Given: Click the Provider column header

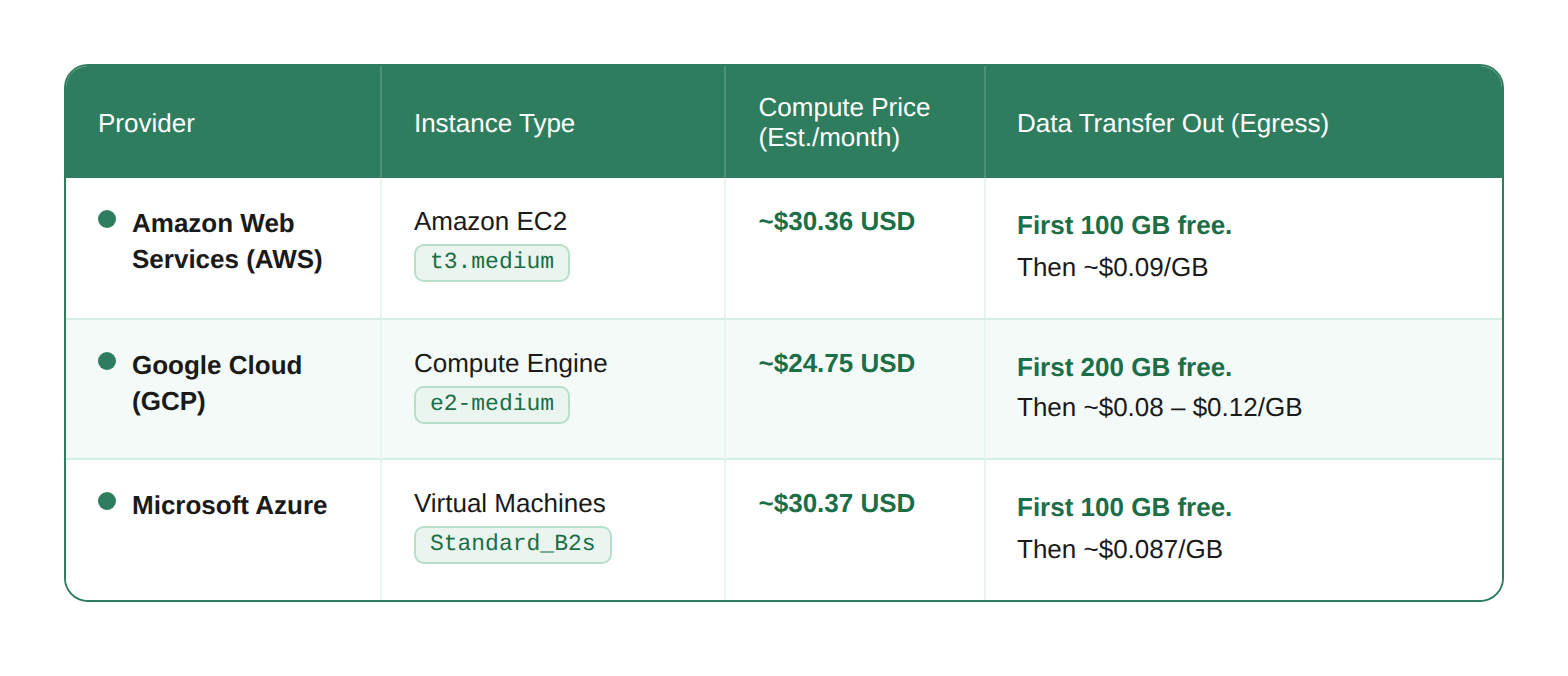Looking at the screenshot, I should 147,123.
